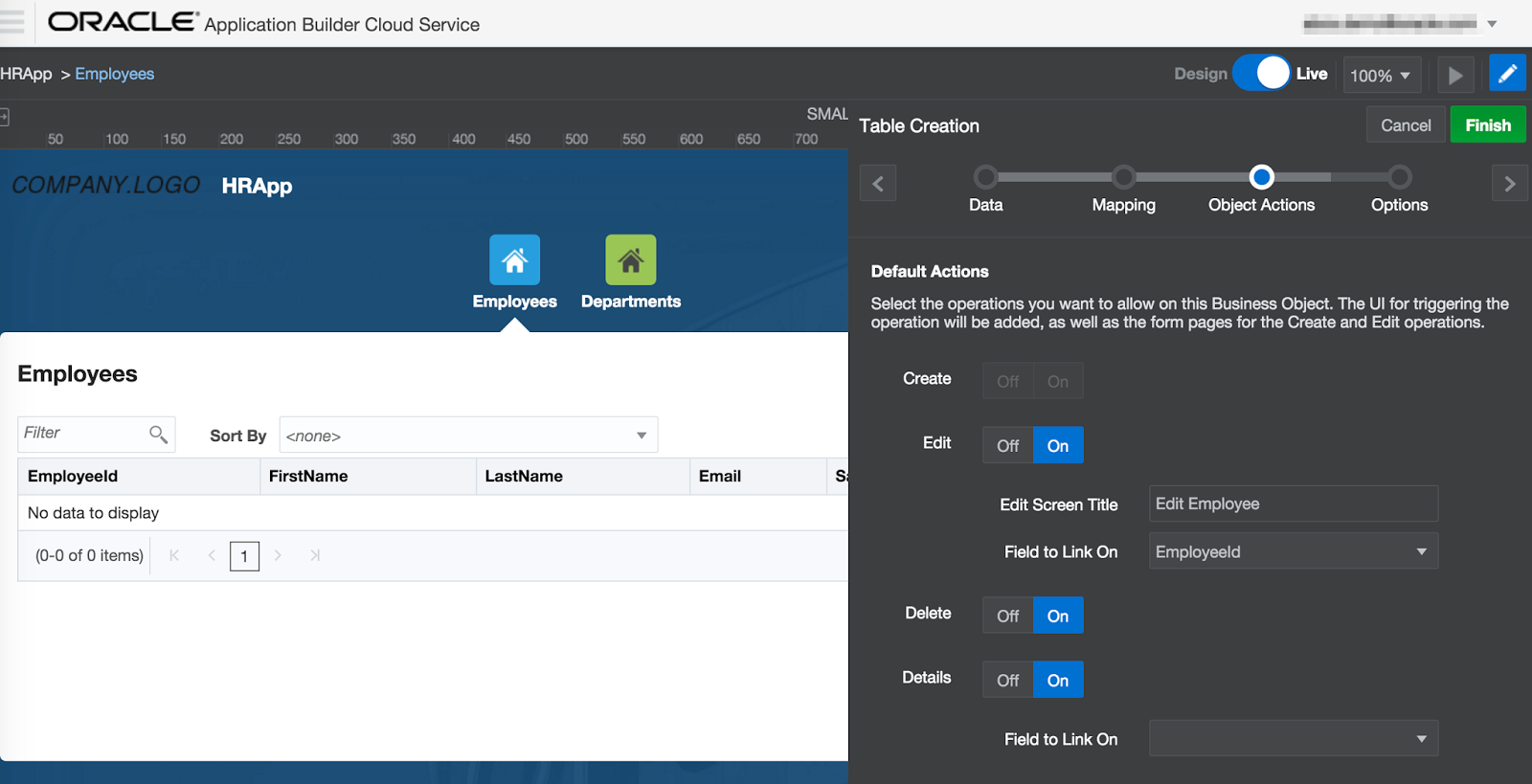Click the HRApp title in header
This screenshot has height=784, width=1532.
257,186
